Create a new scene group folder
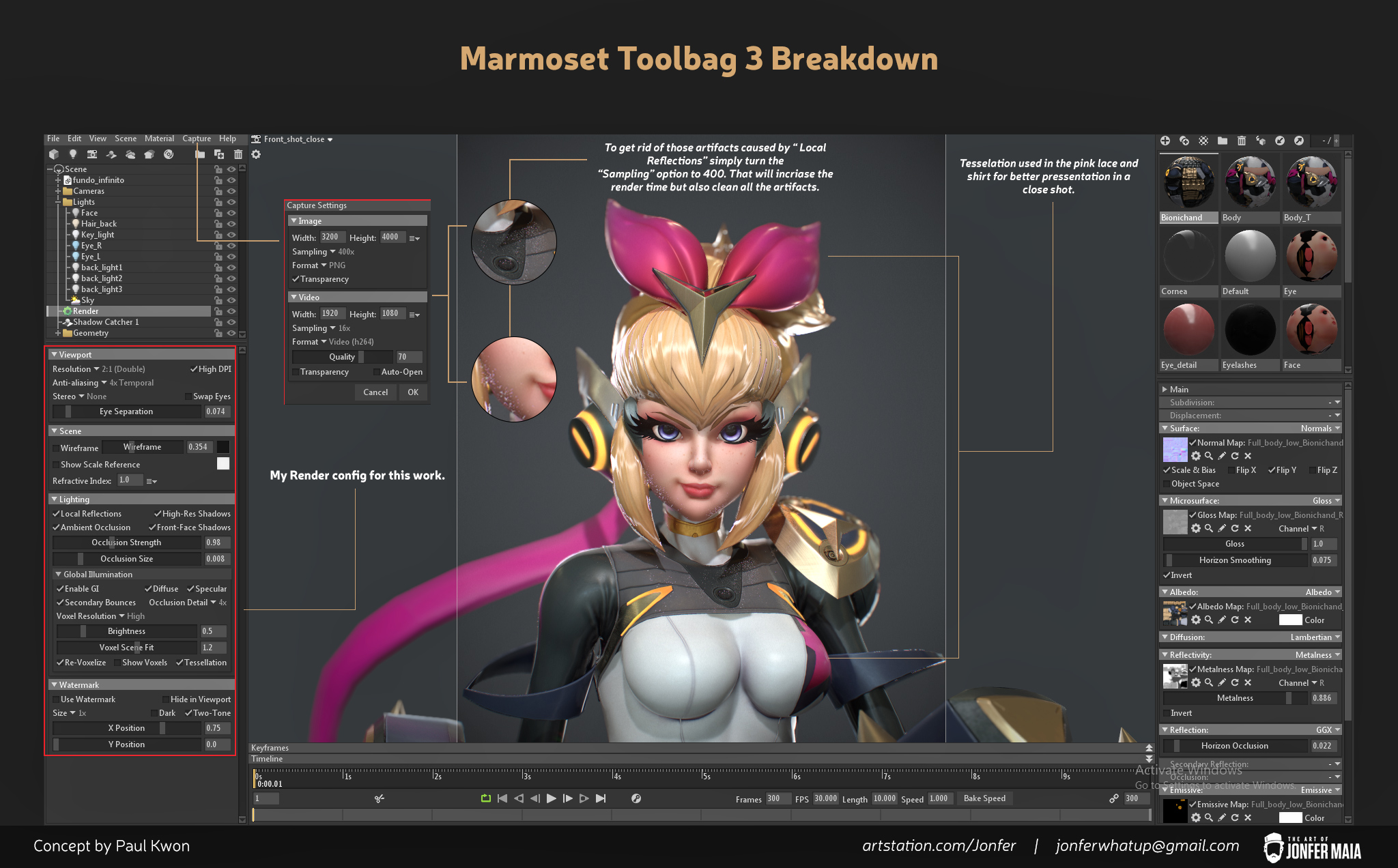Image resolution: width=1398 pixels, height=868 pixels. [x=200, y=154]
